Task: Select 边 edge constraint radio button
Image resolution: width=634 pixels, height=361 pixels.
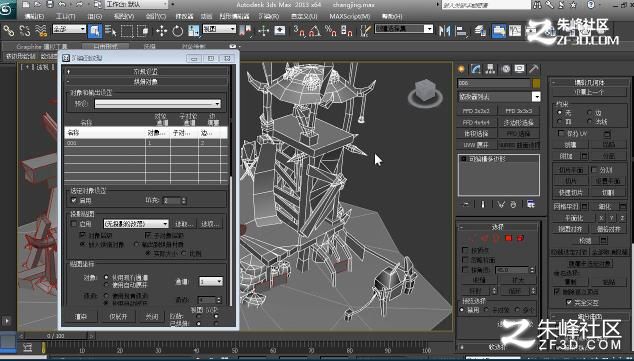Action: click(590, 112)
